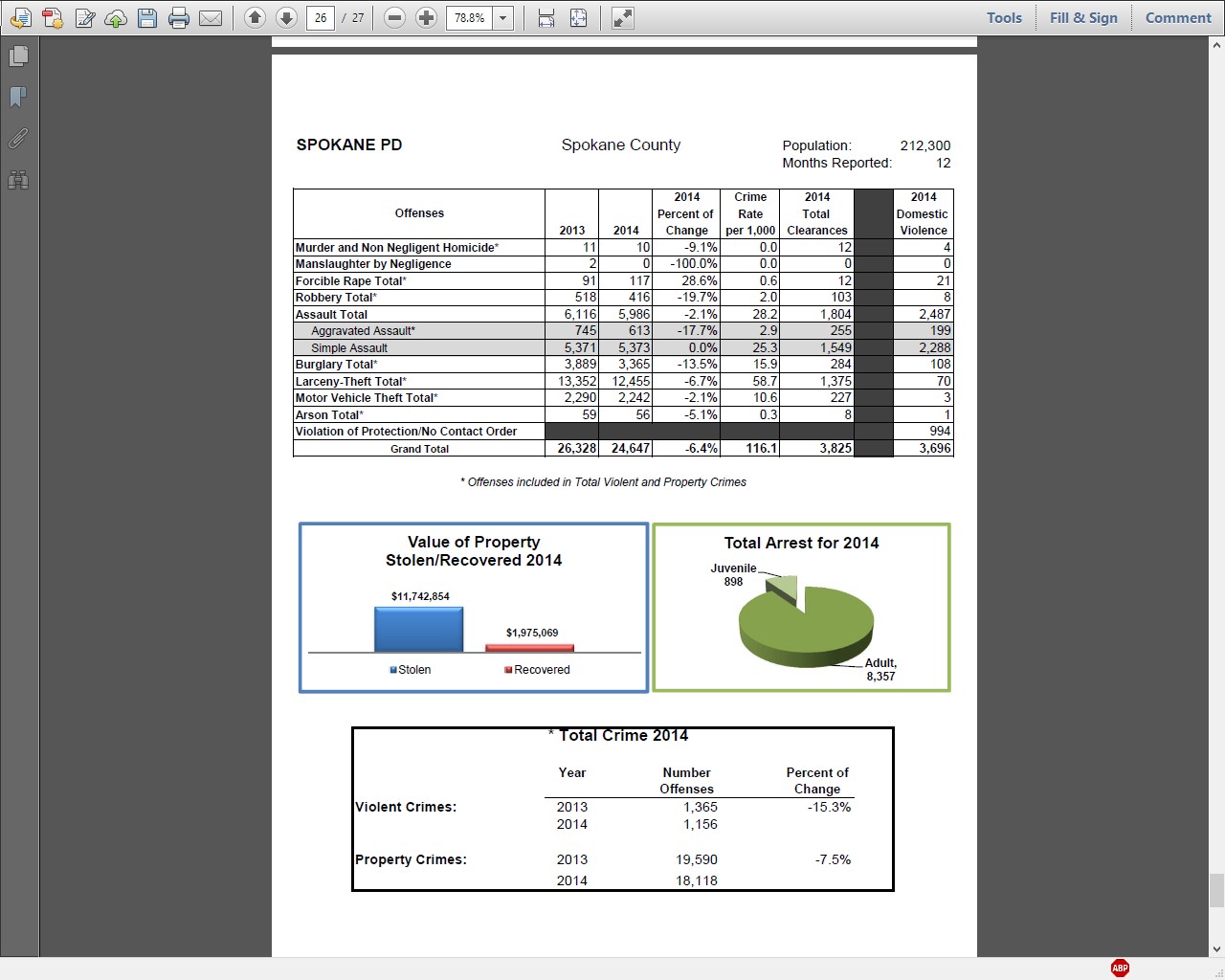The image size is (1225, 980).
Task: Click the vertical scrollbar thumb
Action: point(1216,890)
